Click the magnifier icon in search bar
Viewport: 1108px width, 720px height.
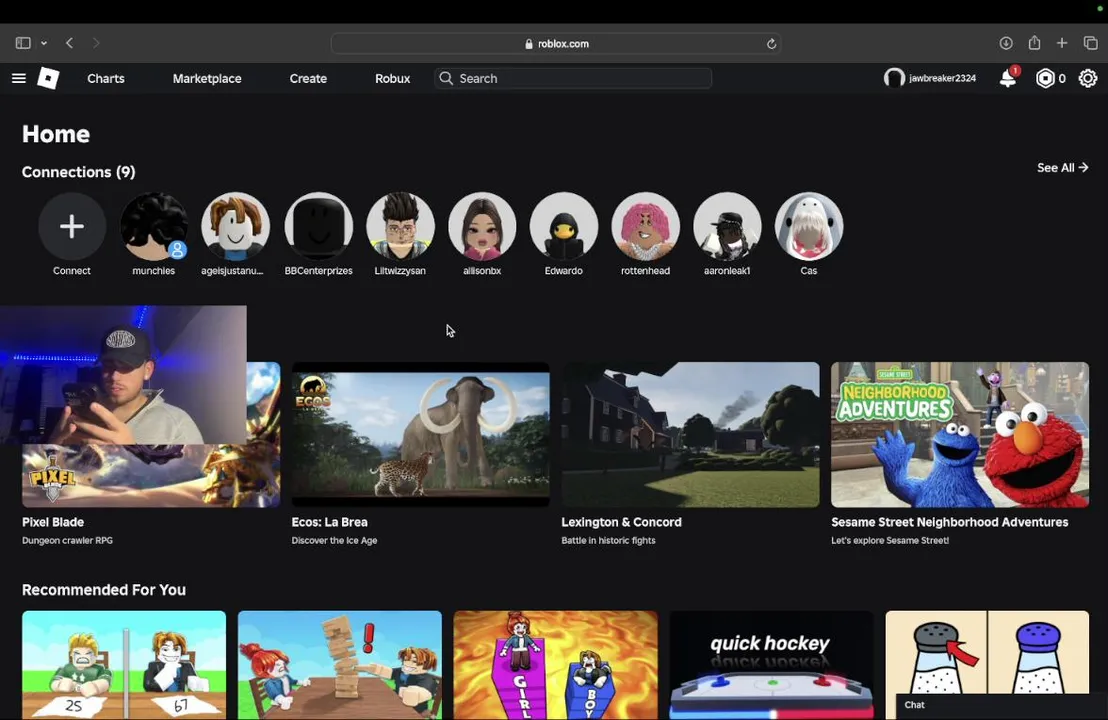pyautogui.click(x=446, y=78)
